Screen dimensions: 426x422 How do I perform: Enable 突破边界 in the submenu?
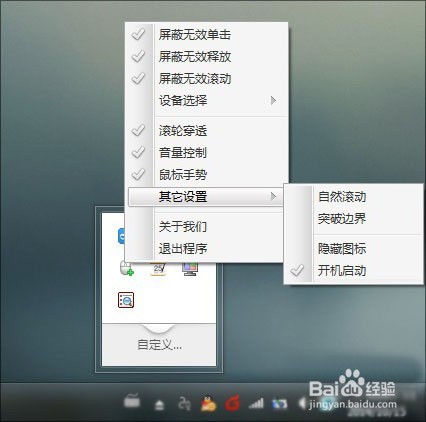pos(354,219)
